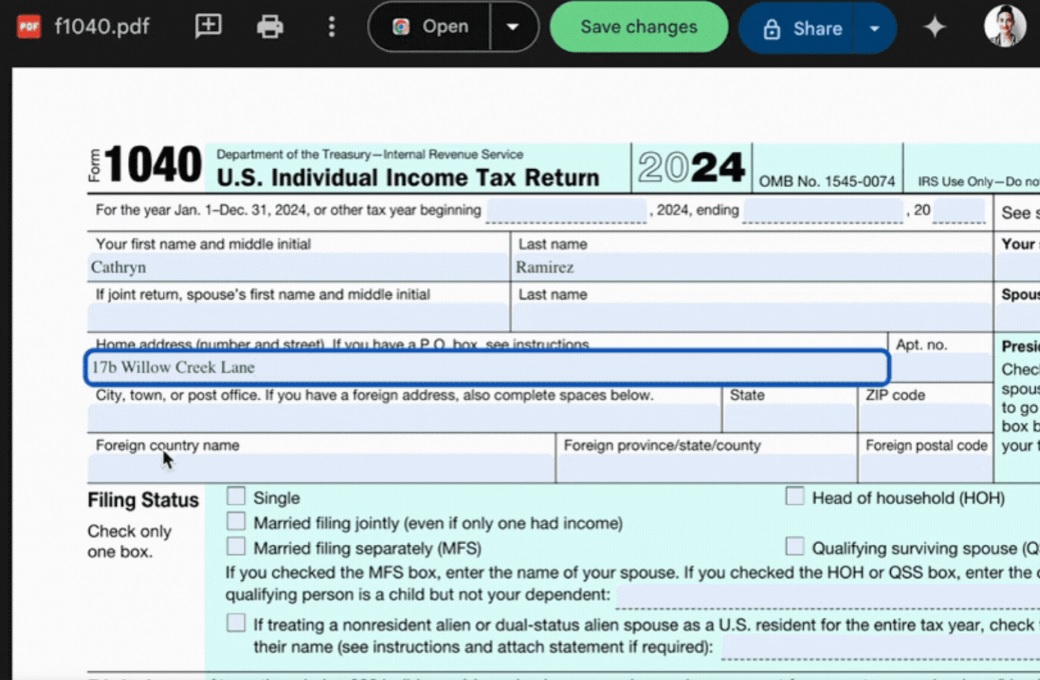Click the 2024 ending date field

tap(822, 211)
